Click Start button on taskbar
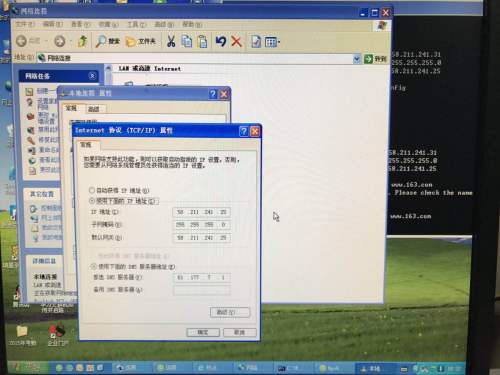Viewport: 500px width, 375px height. pos(28,367)
